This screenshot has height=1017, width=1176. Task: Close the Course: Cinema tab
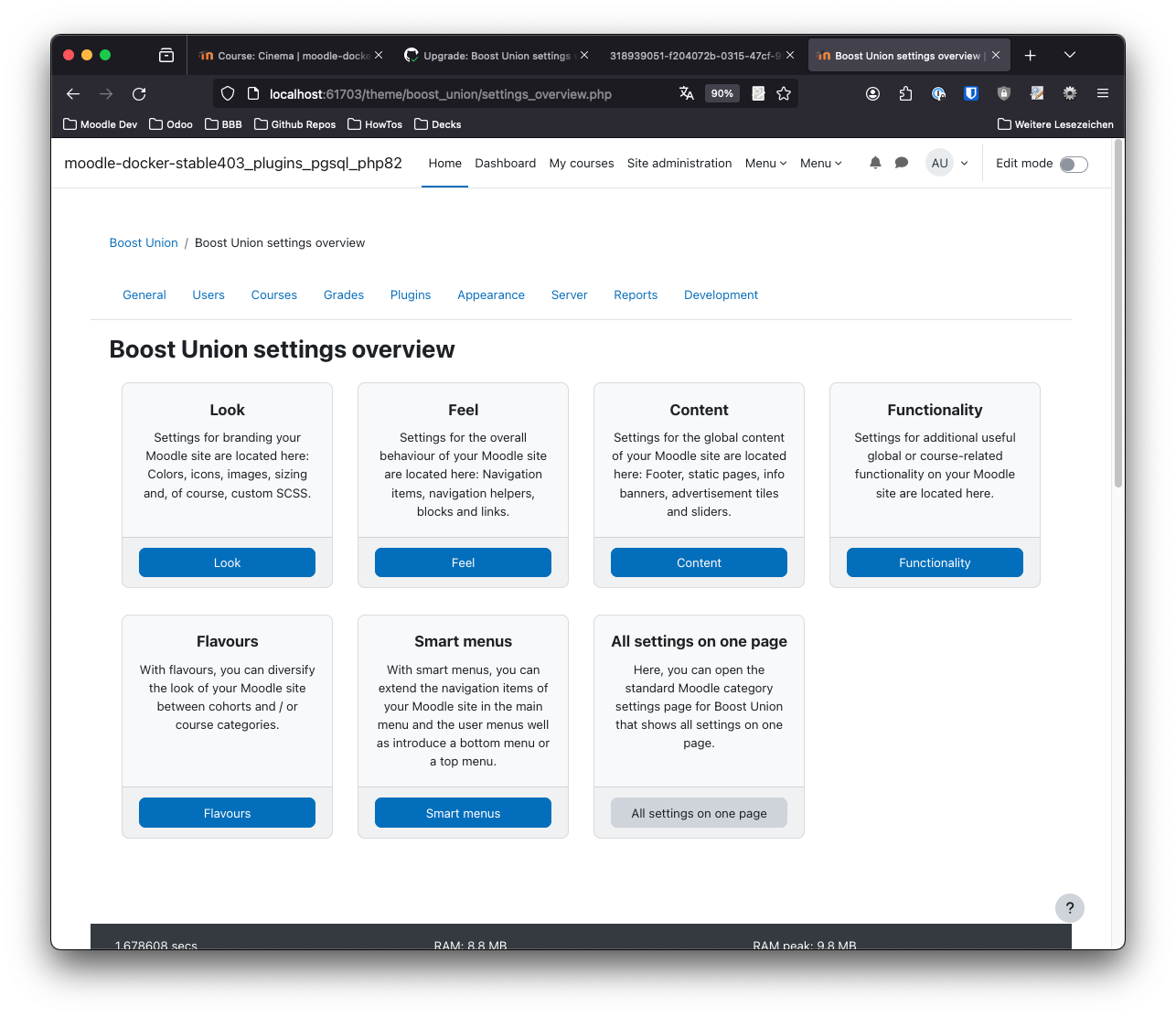379,55
